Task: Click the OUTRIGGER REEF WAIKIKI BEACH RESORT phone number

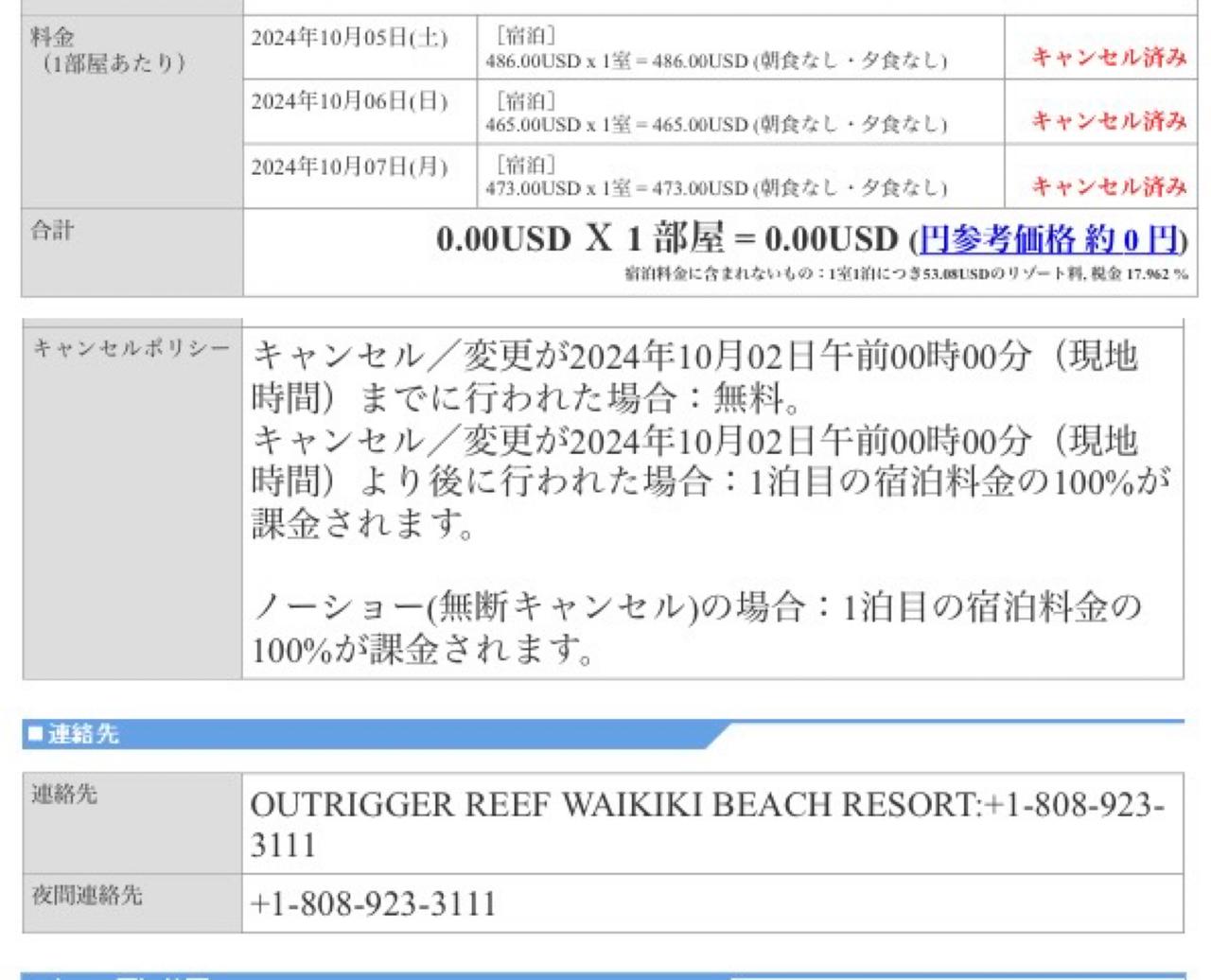Action: pos(708,824)
